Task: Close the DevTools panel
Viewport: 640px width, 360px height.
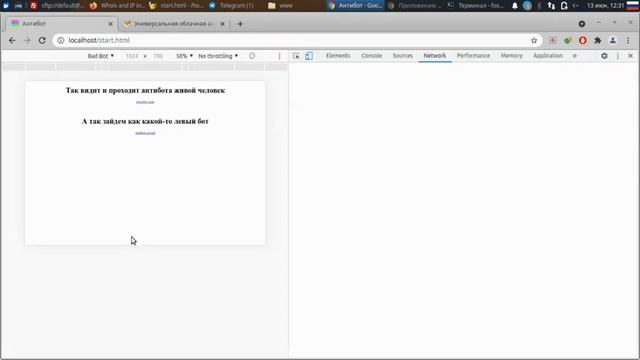Action: point(630,56)
